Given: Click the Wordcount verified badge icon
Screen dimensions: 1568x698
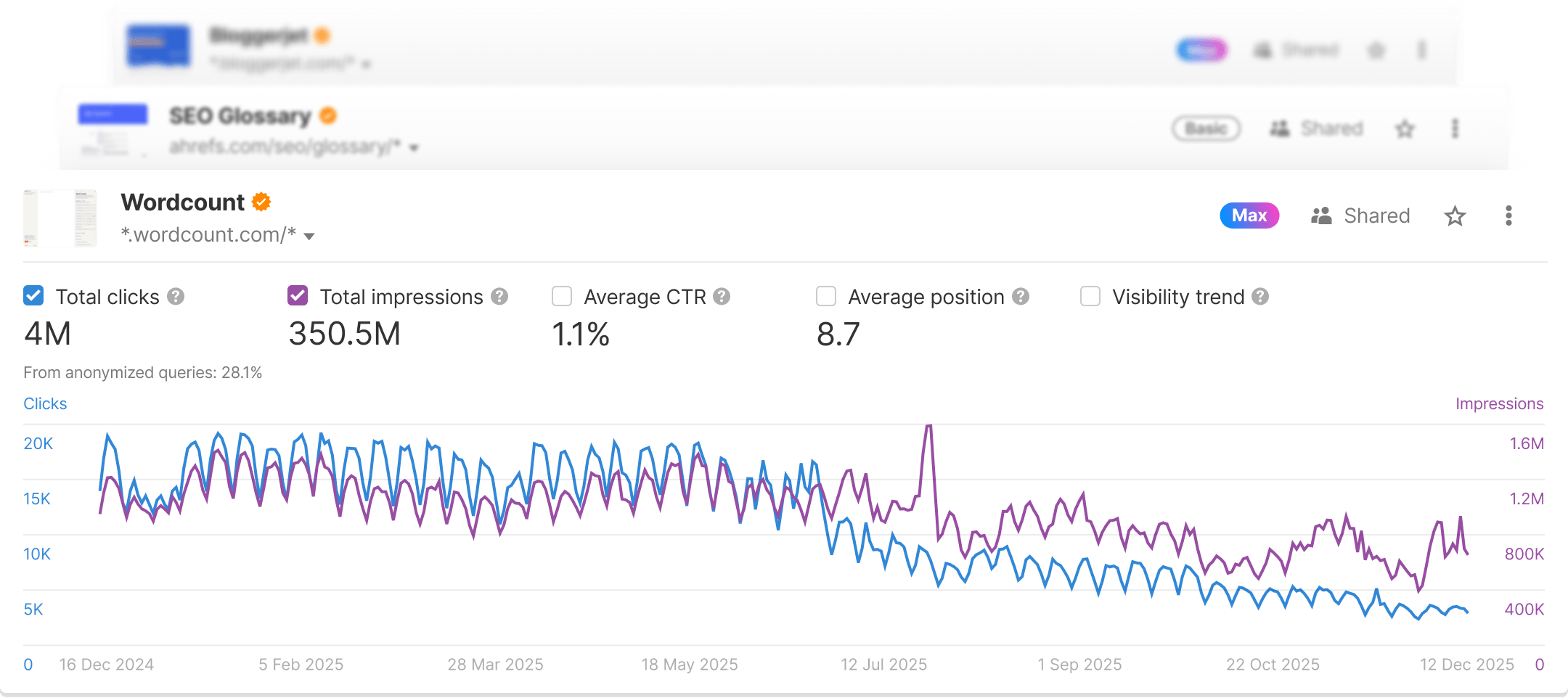Looking at the screenshot, I should coord(261,202).
